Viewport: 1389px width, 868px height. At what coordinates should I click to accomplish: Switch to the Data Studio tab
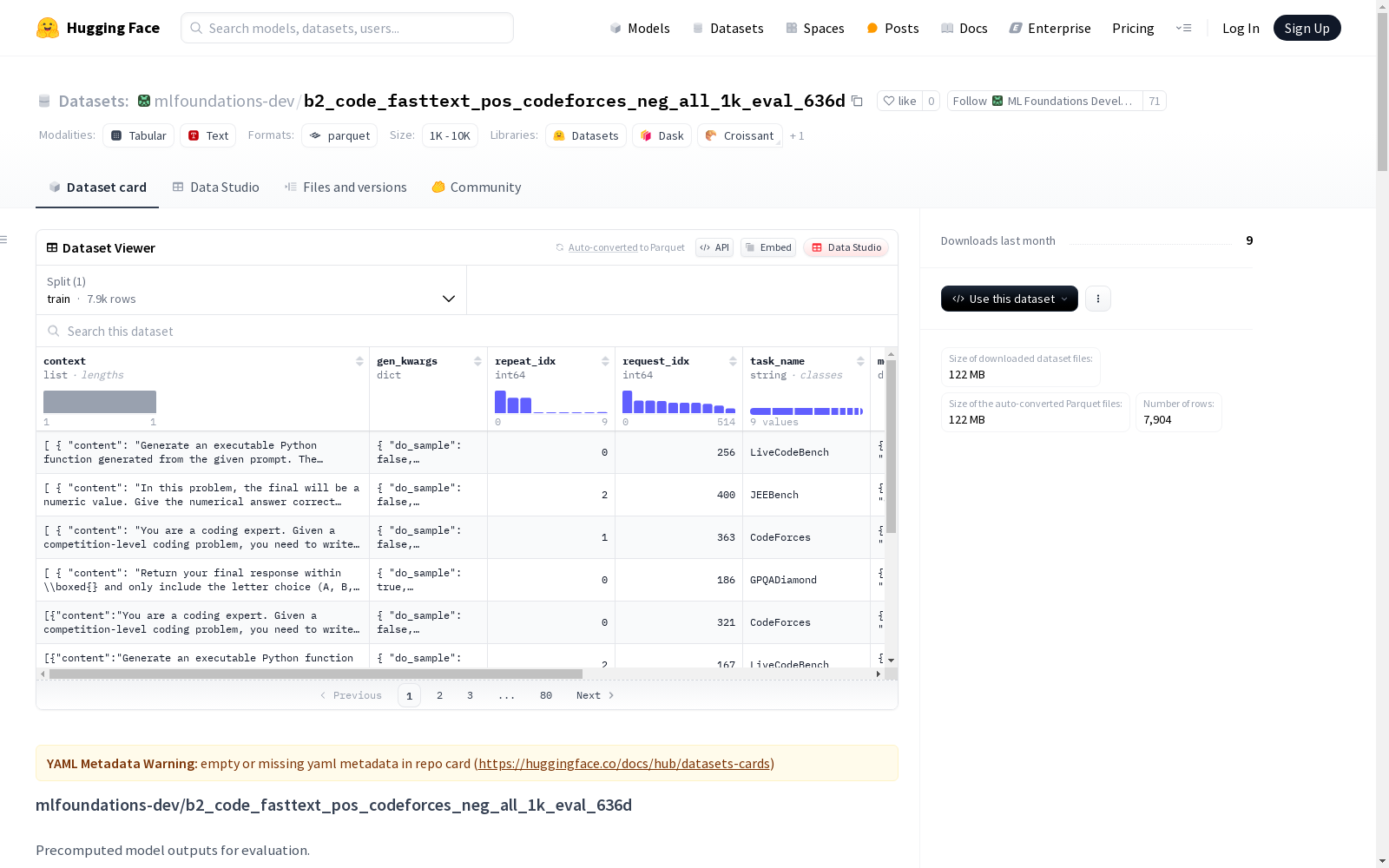click(216, 187)
